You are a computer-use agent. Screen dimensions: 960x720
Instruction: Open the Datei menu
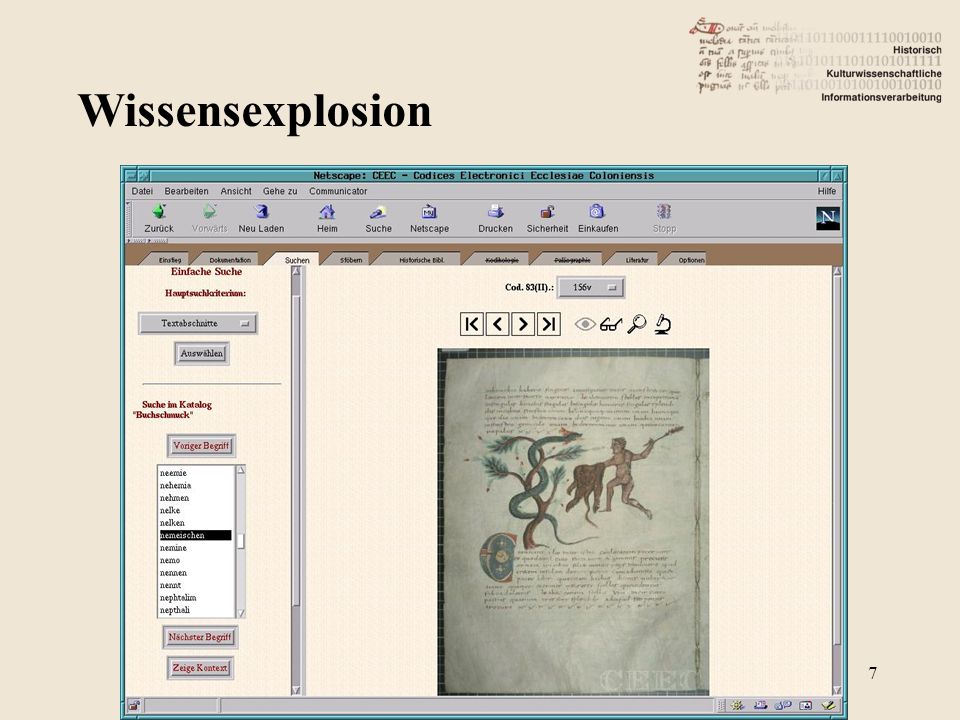point(142,191)
